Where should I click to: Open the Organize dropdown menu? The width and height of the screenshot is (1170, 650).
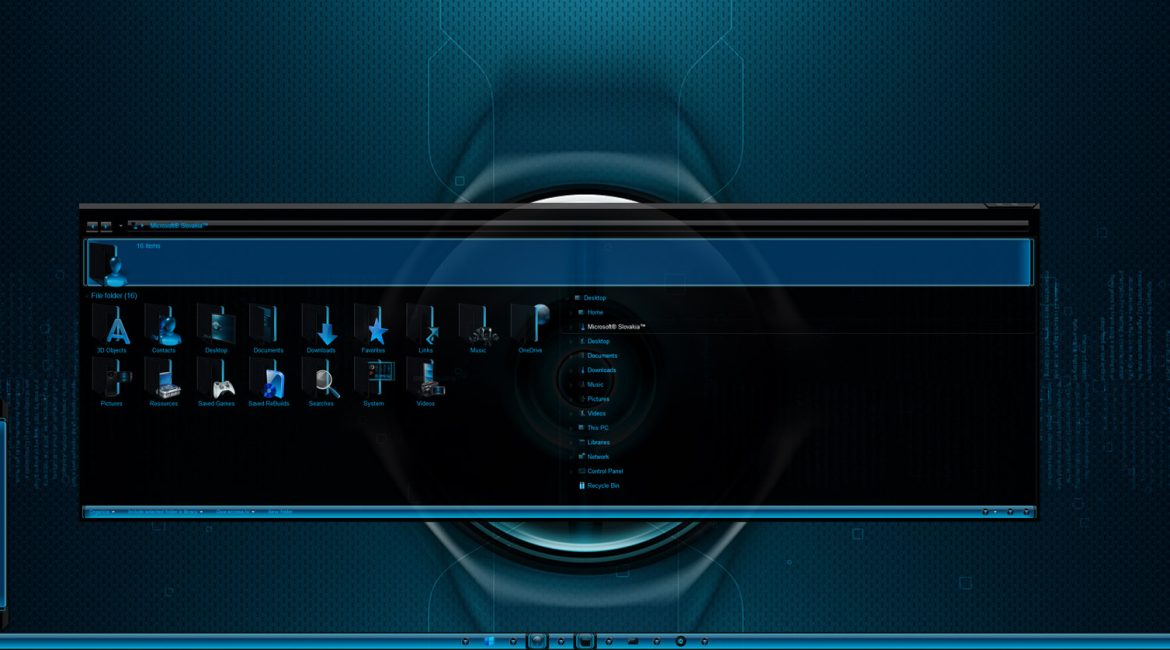click(100, 512)
